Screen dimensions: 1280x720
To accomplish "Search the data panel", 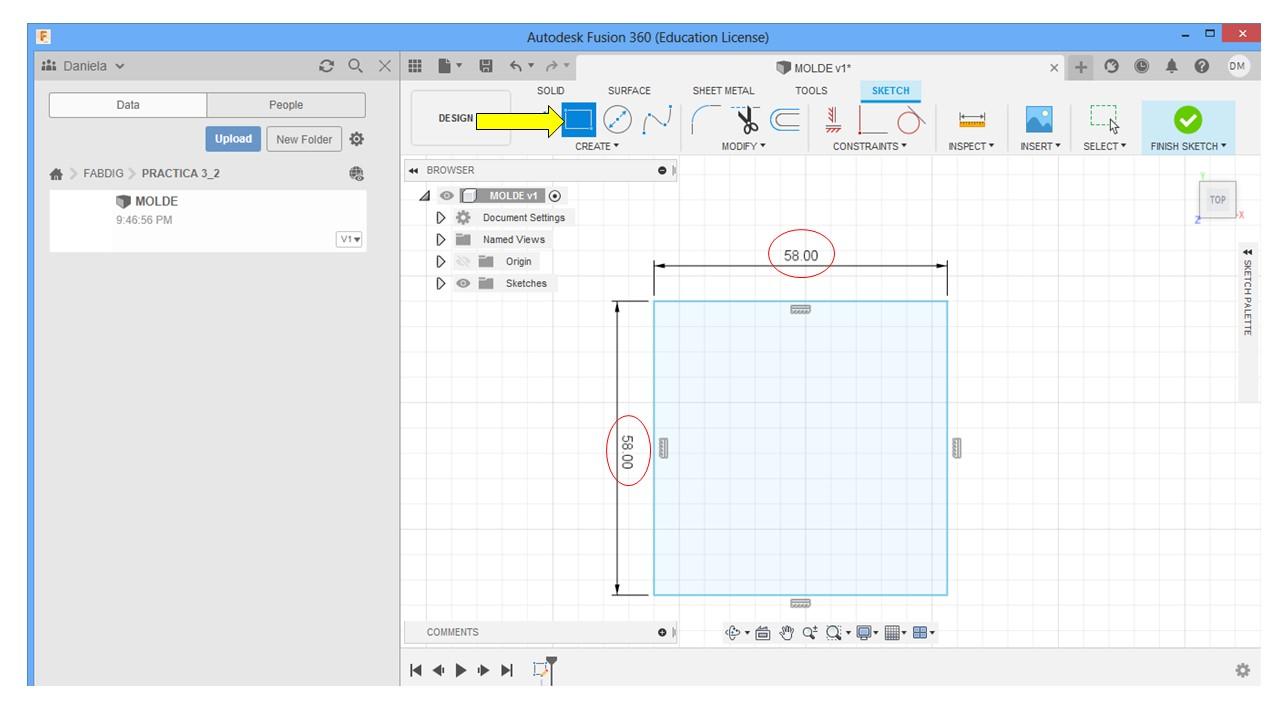I will 354,66.
